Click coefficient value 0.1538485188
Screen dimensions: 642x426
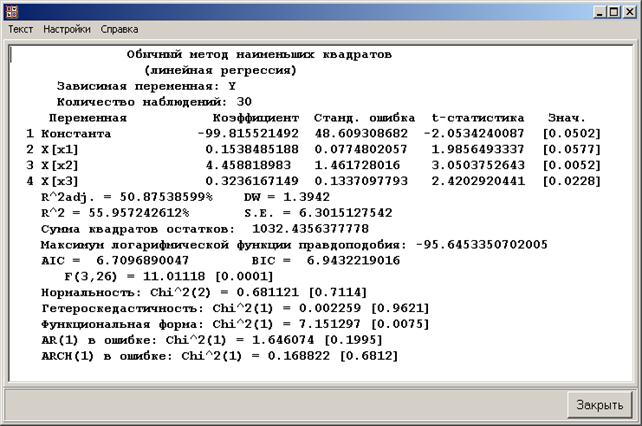(x=252, y=150)
